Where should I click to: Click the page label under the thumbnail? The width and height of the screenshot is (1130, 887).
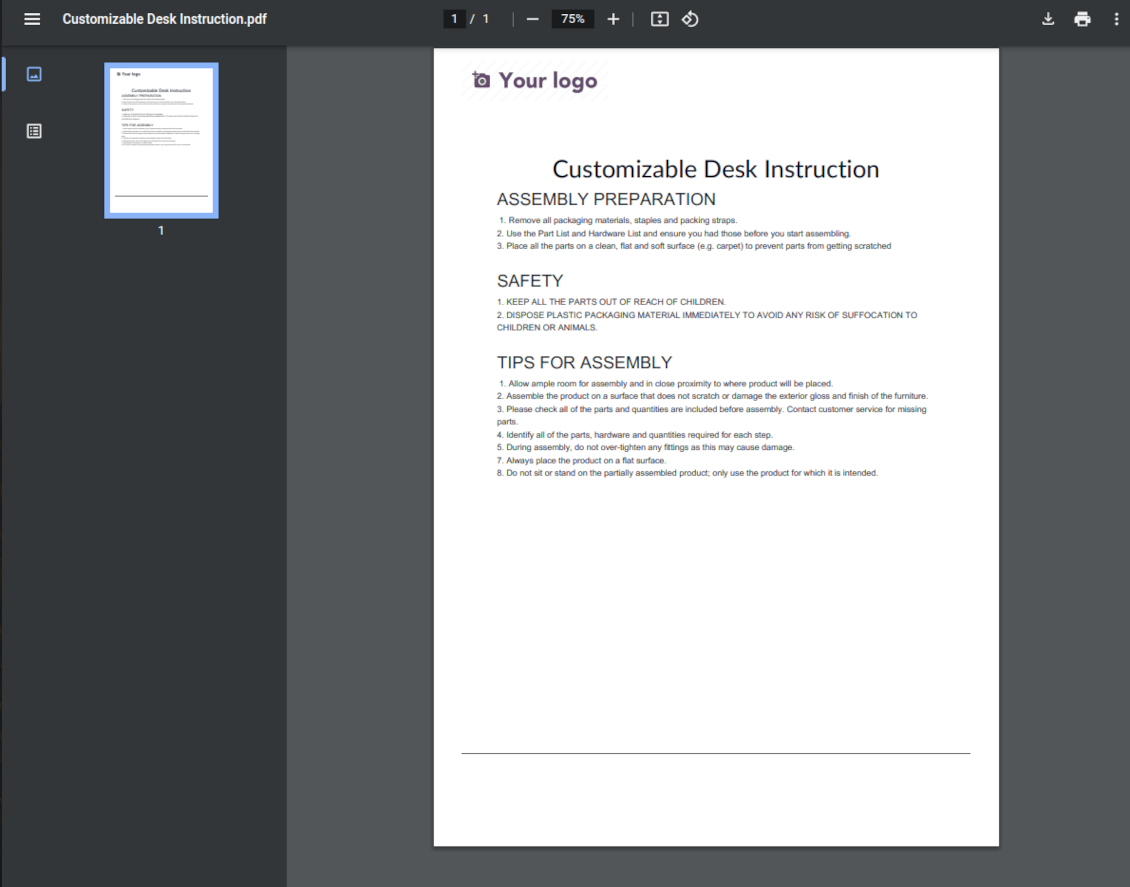point(161,231)
